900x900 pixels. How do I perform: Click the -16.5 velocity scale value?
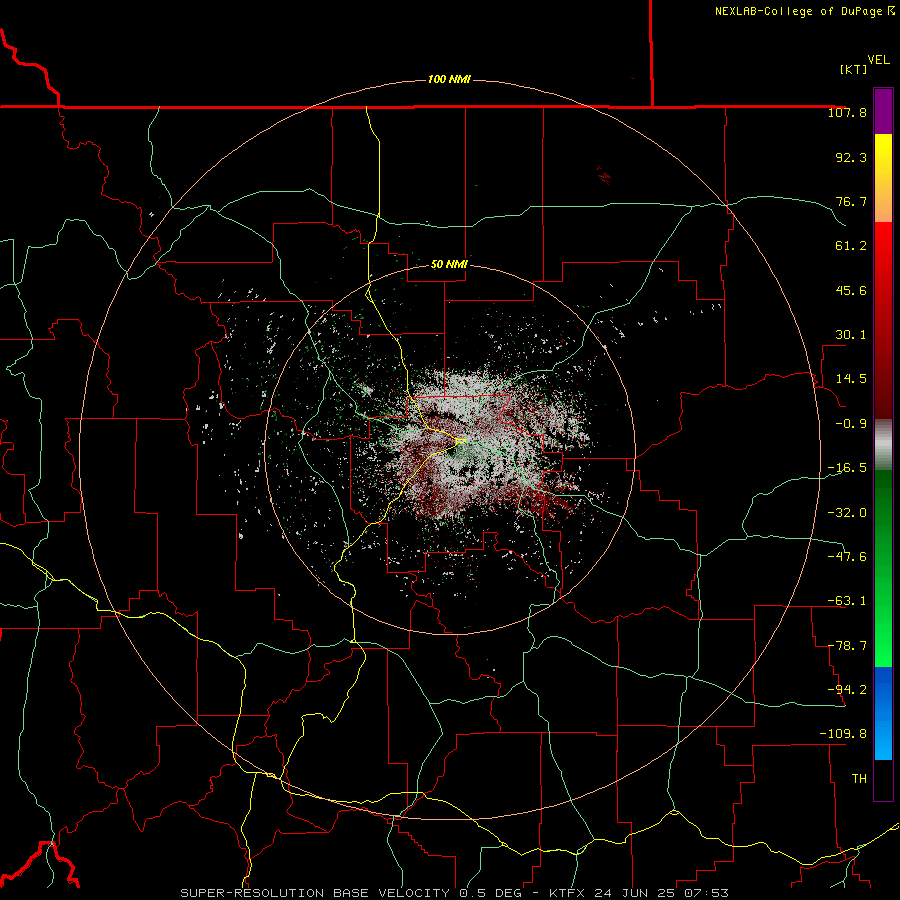[847, 468]
